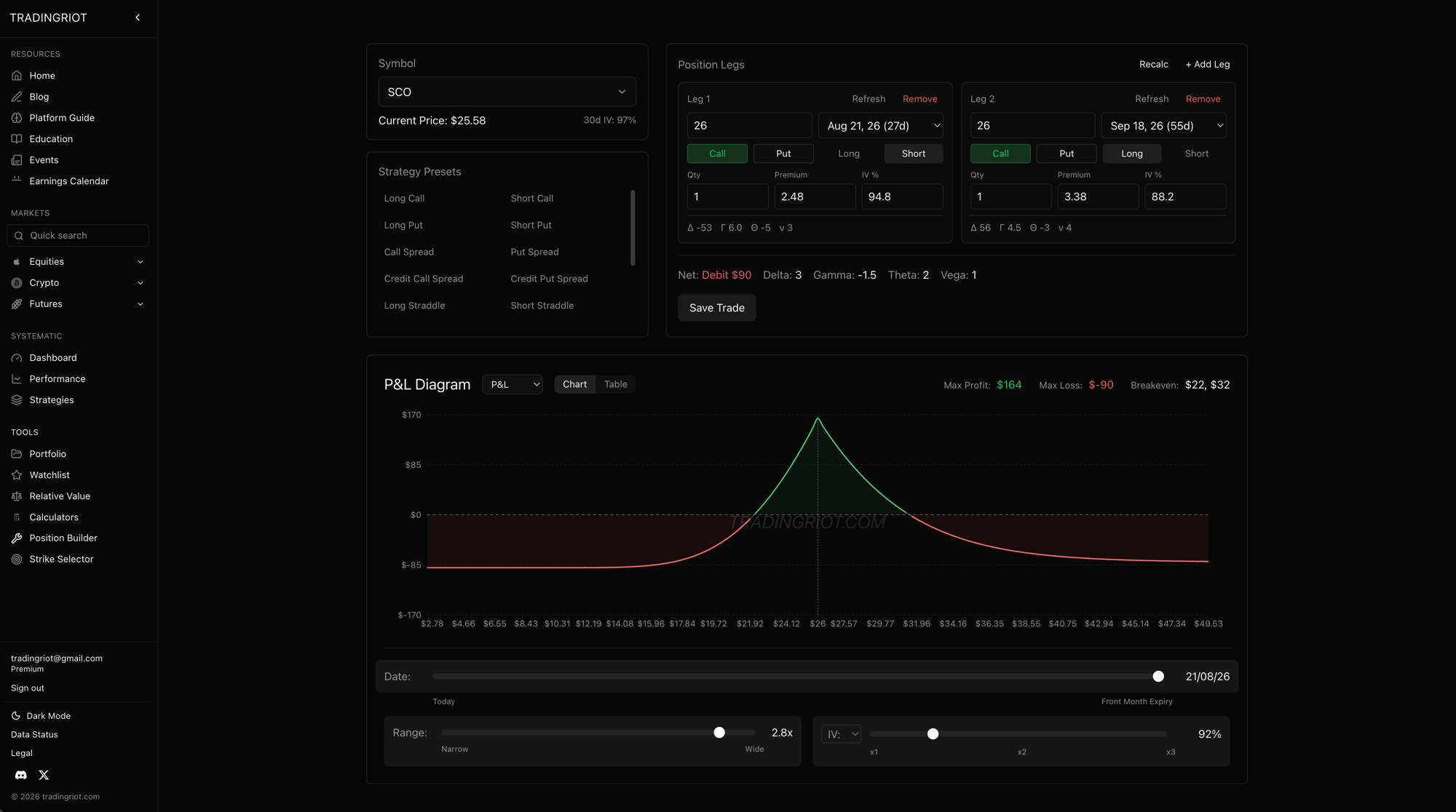The height and width of the screenshot is (812, 1456).
Task: Click the Strike Selector target icon
Action: pos(17,560)
